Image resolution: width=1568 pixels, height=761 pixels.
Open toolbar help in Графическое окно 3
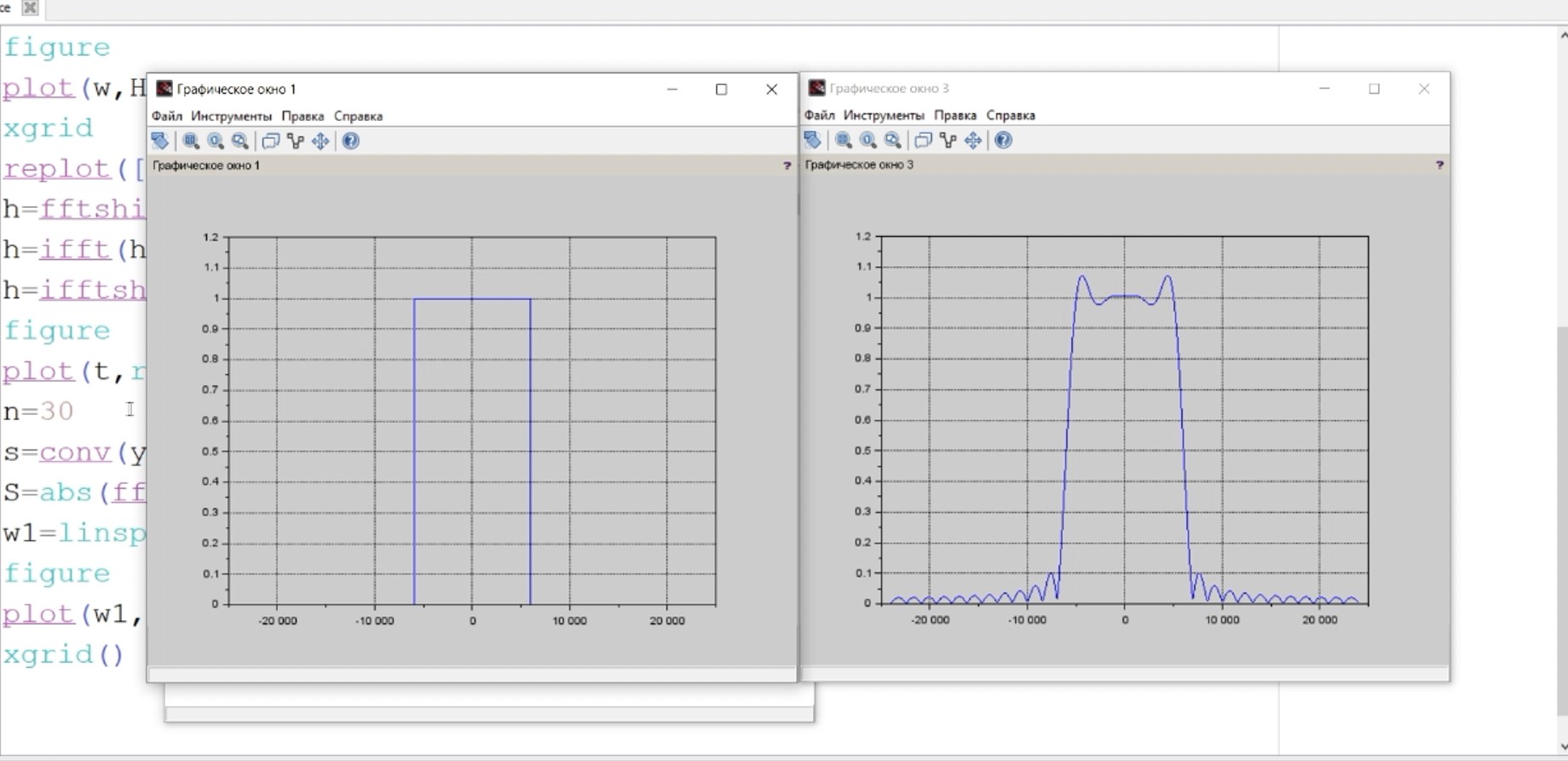[1004, 140]
